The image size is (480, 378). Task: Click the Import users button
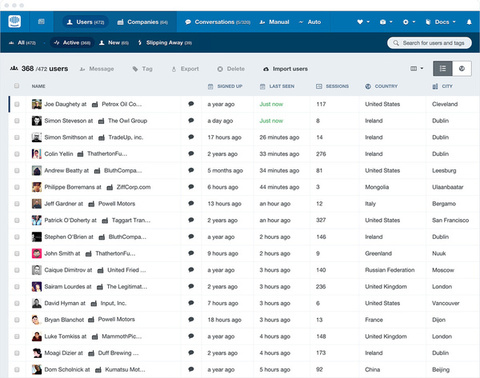coord(285,69)
